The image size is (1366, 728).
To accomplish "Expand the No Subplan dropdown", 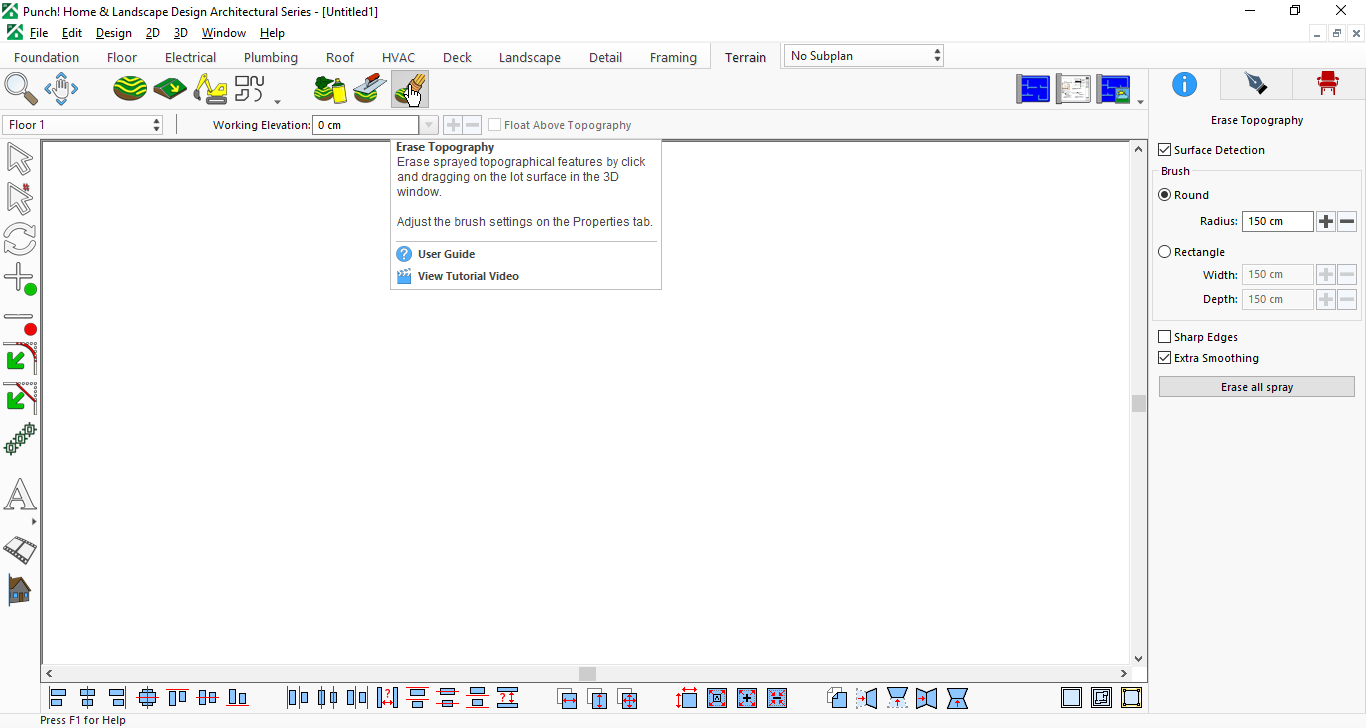I will coord(864,56).
